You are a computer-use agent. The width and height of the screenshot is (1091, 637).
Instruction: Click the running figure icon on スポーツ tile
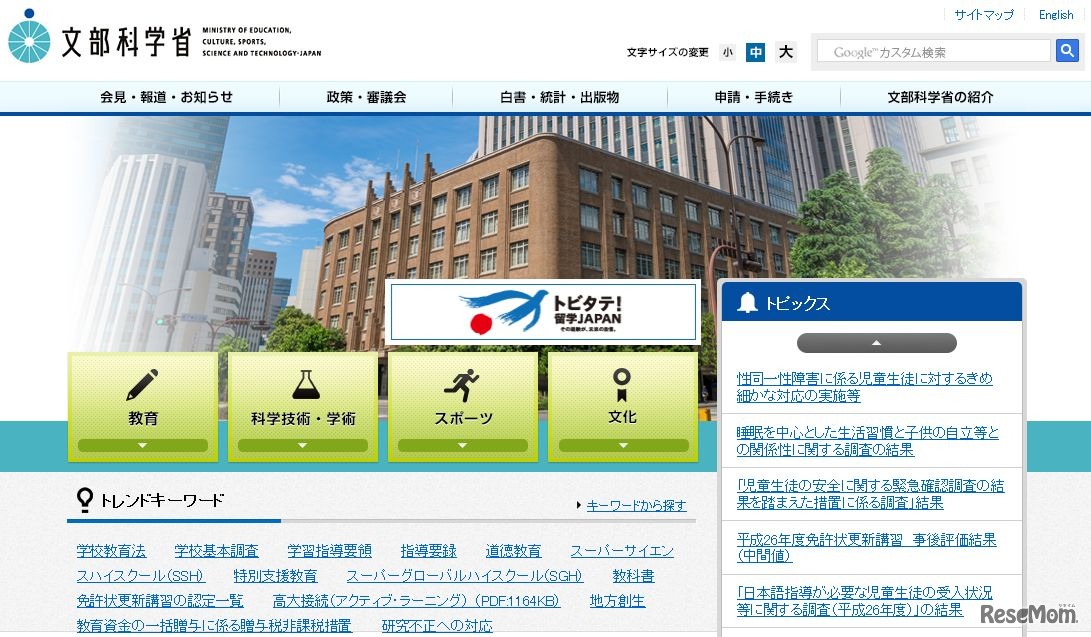pos(463,379)
